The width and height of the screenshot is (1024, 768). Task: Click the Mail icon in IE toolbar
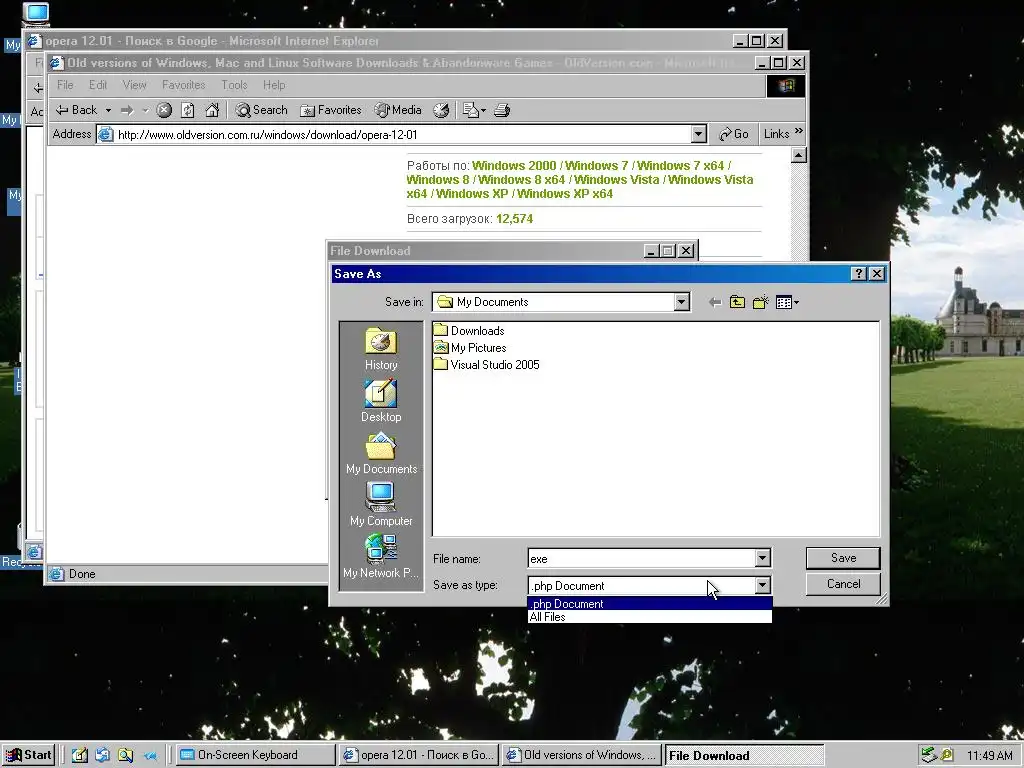coord(470,110)
